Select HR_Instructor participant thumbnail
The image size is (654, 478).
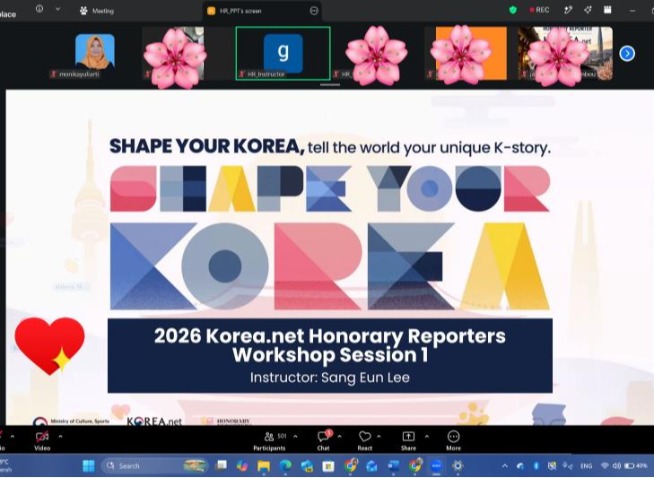coord(283,53)
